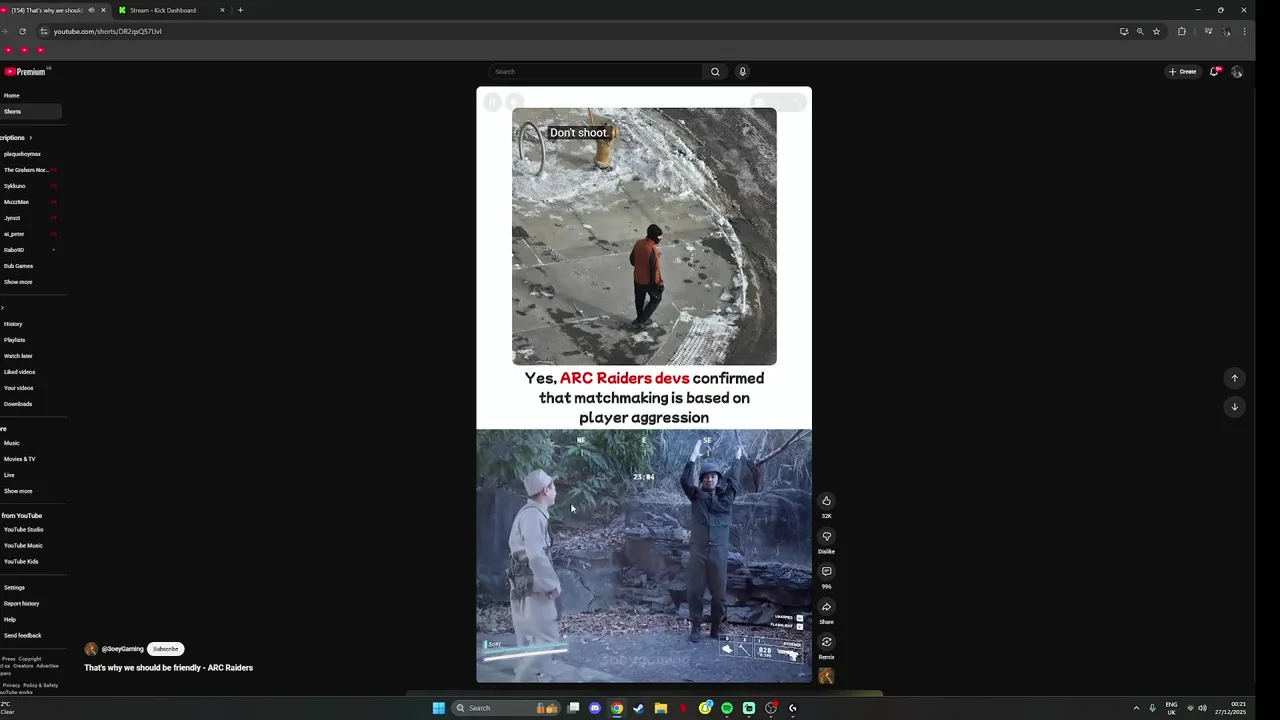This screenshot has height=720, width=1280.
Task: Open Live under Explore
Action: tap(9, 475)
